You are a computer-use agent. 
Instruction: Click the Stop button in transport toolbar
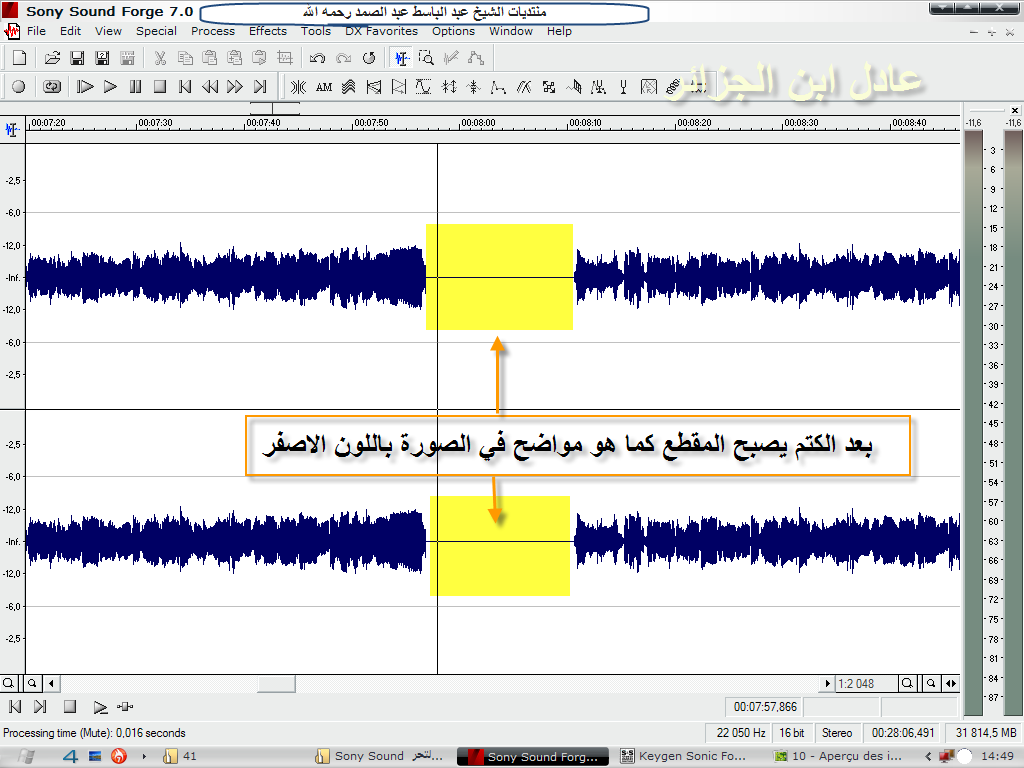[160, 86]
